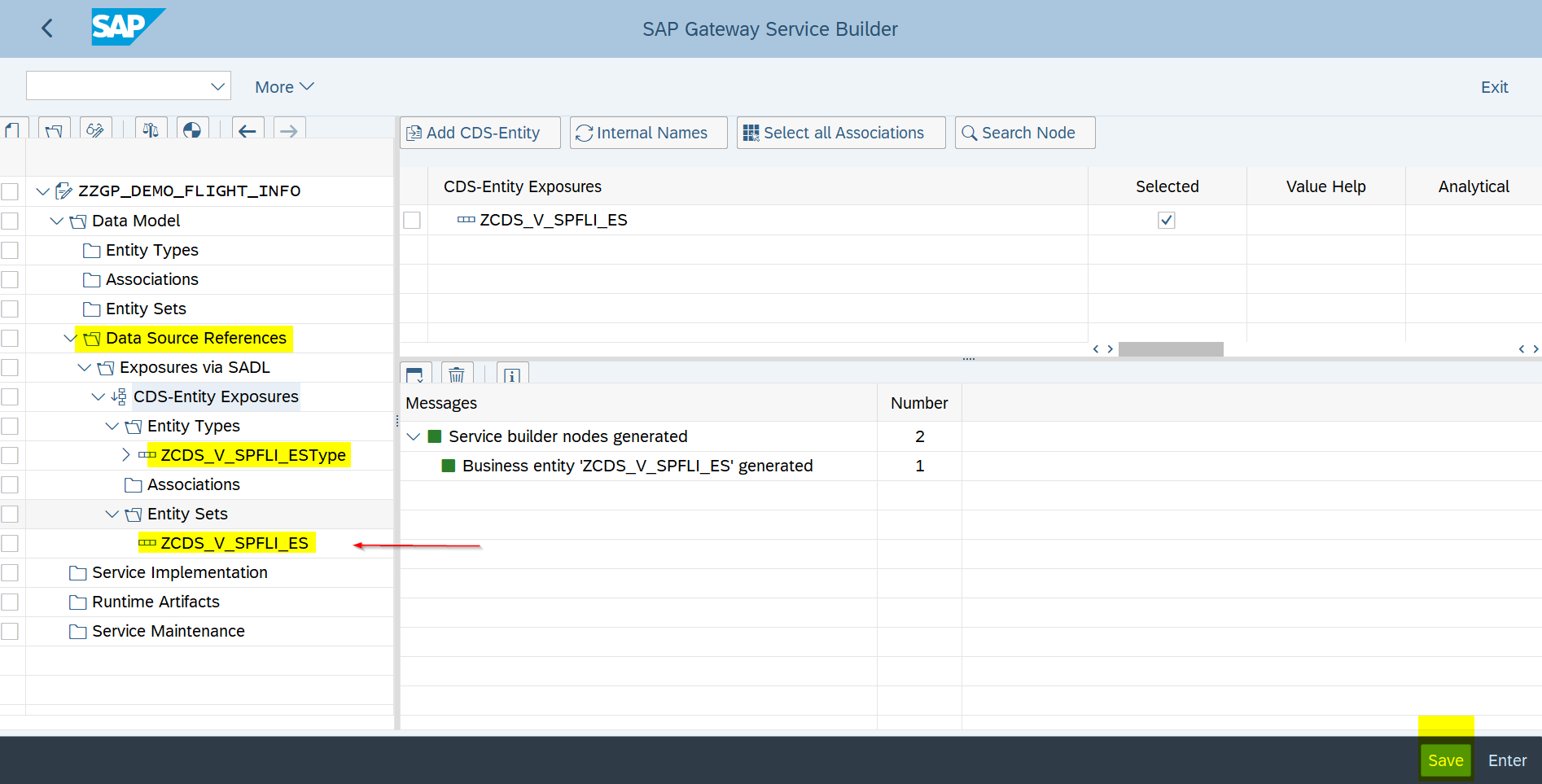Click the horizontal scrollbar under CDS-Entity table

[x=1170, y=349]
